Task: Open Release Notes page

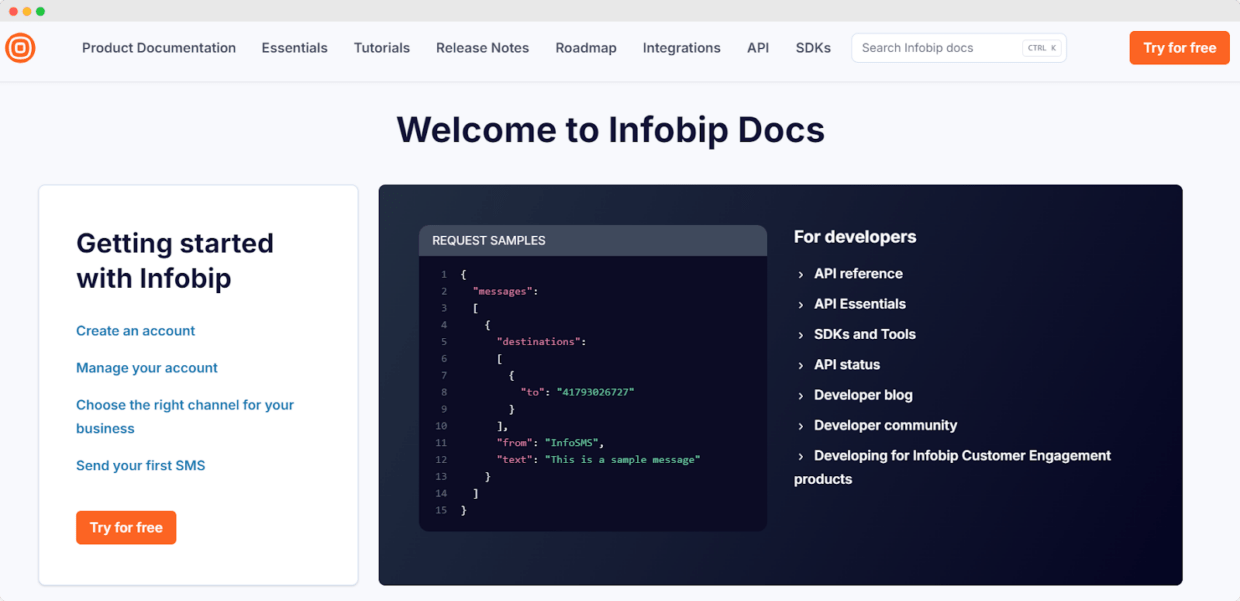Action: point(482,48)
